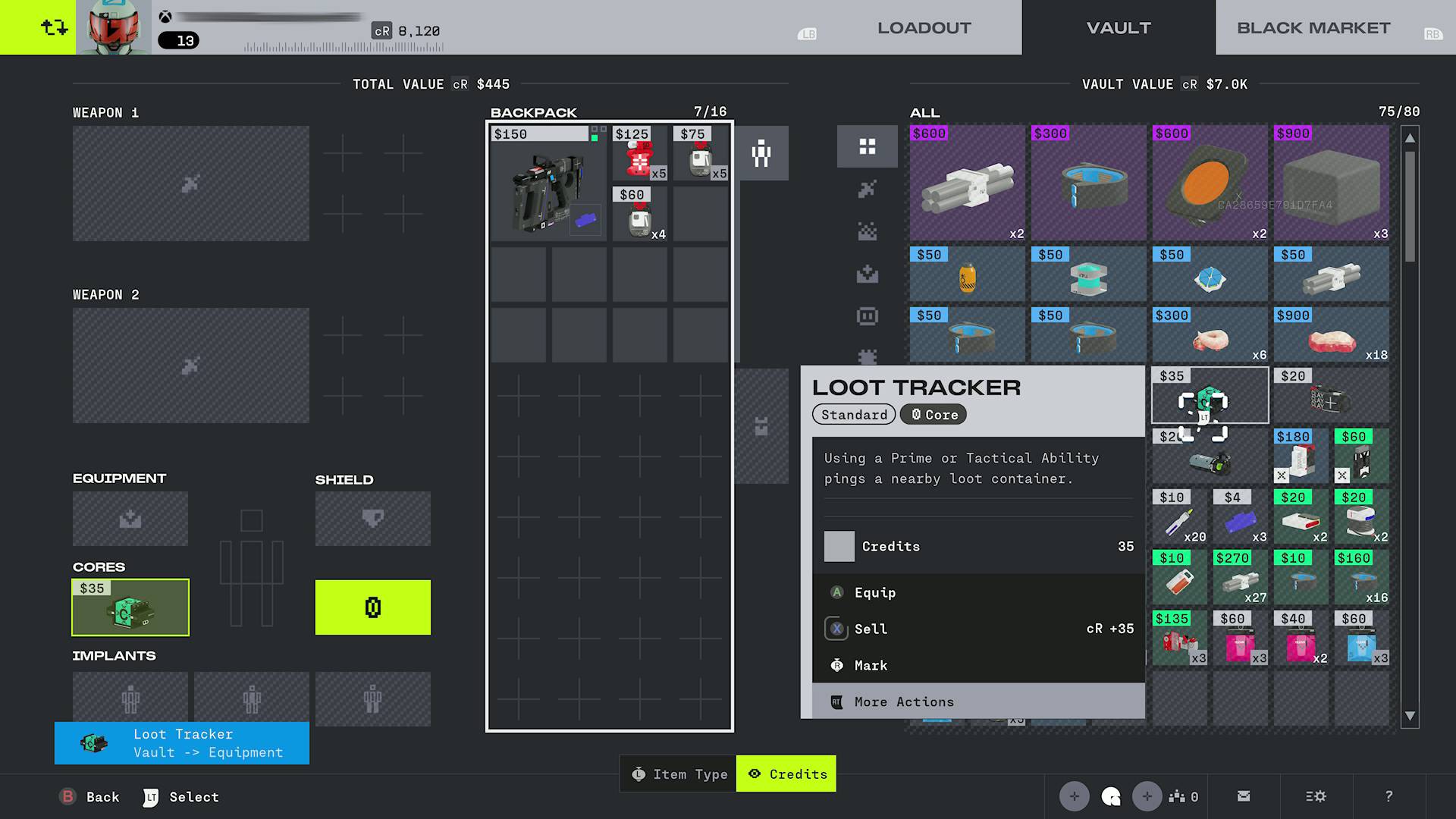This screenshot has width=1456, height=819.
Task: Select the weapons filter in the vault sidebar
Action: pos(868,188)
